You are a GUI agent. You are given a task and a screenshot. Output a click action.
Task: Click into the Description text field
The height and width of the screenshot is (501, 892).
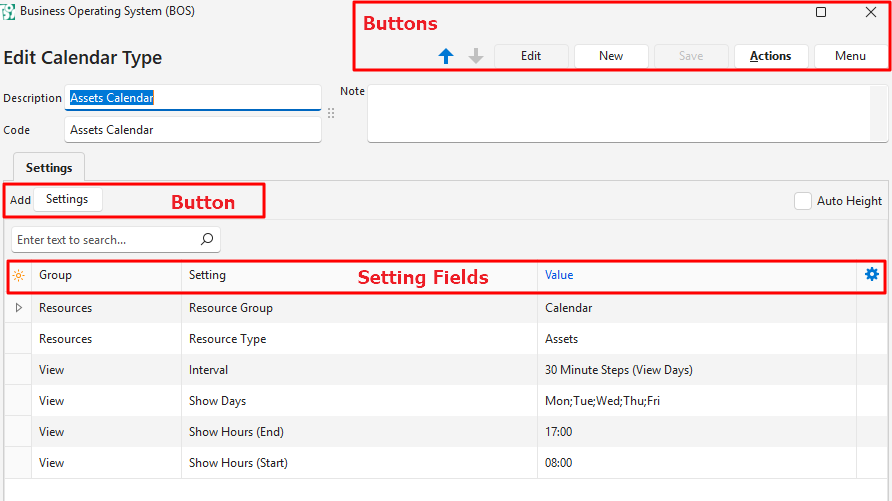(x=193, y=98)
